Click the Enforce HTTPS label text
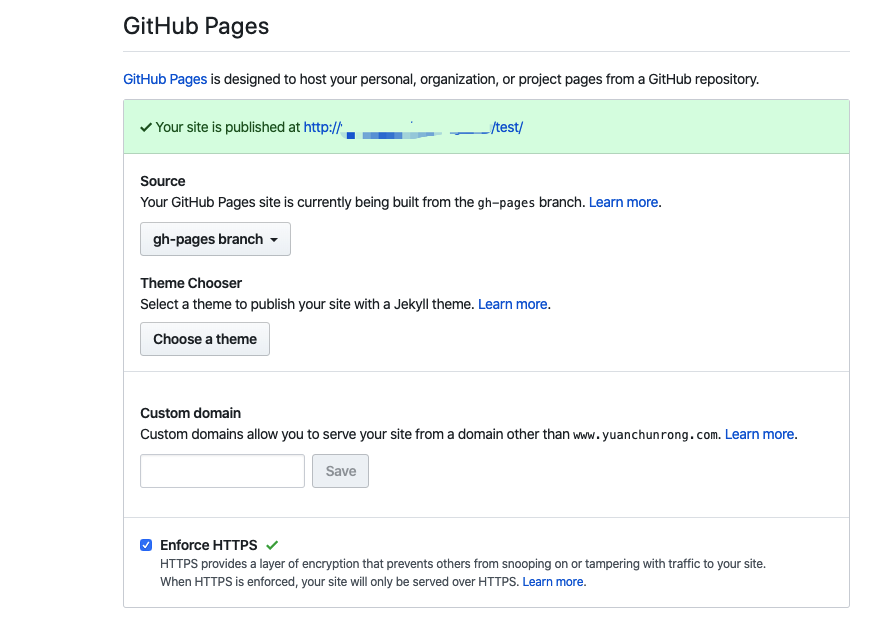The image size is (877, 620). [x=208, y=545]
